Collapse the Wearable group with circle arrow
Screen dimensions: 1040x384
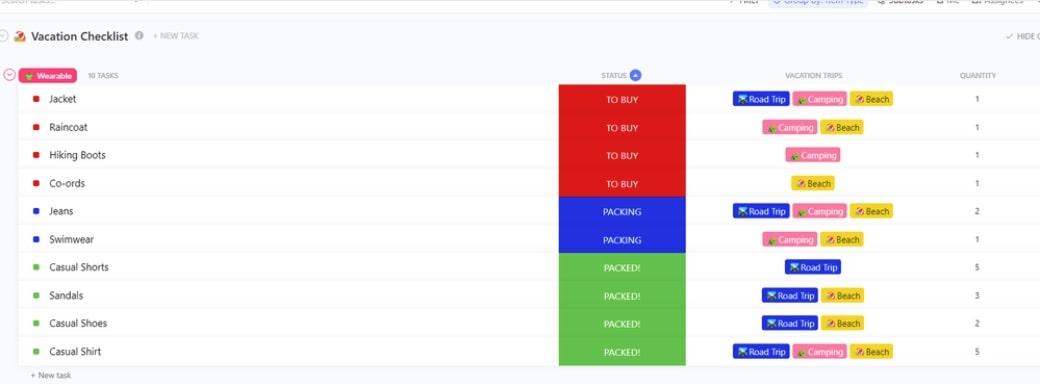[x=9, y=75]
